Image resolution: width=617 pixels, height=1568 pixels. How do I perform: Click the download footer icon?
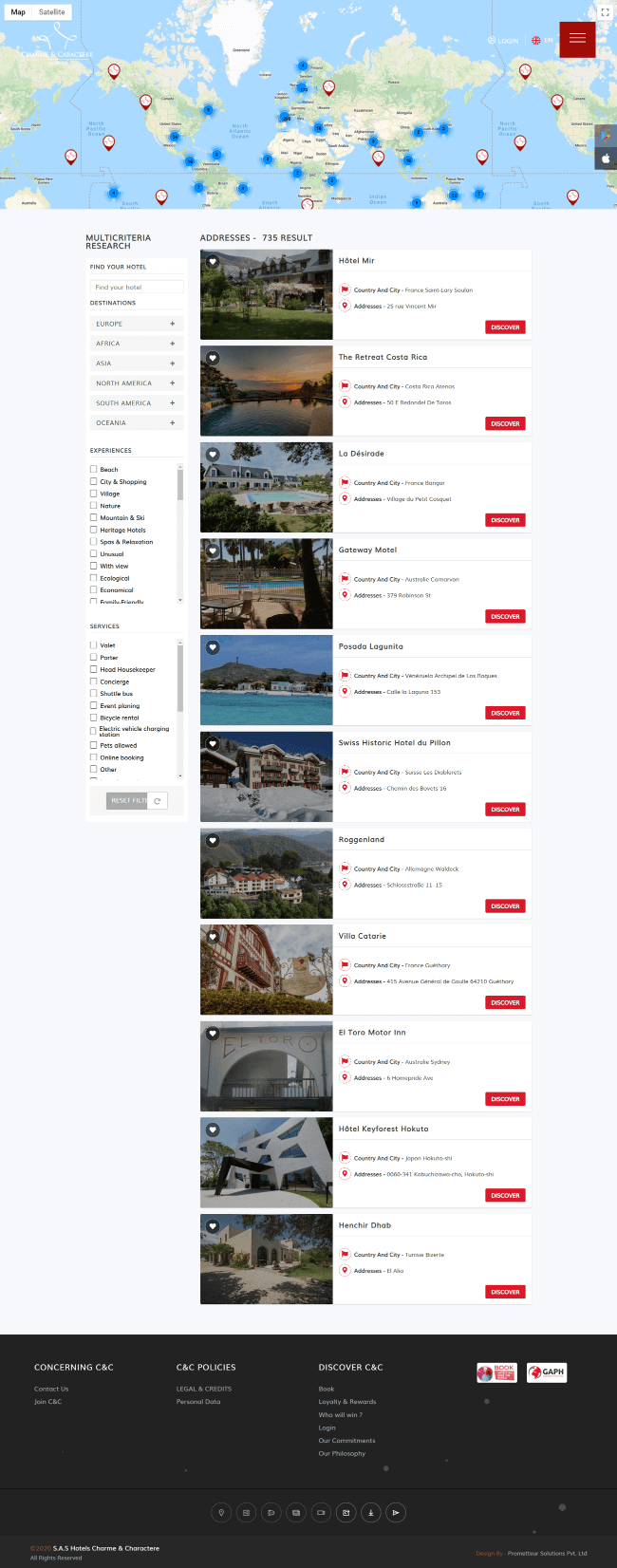tap(371, 1512)
